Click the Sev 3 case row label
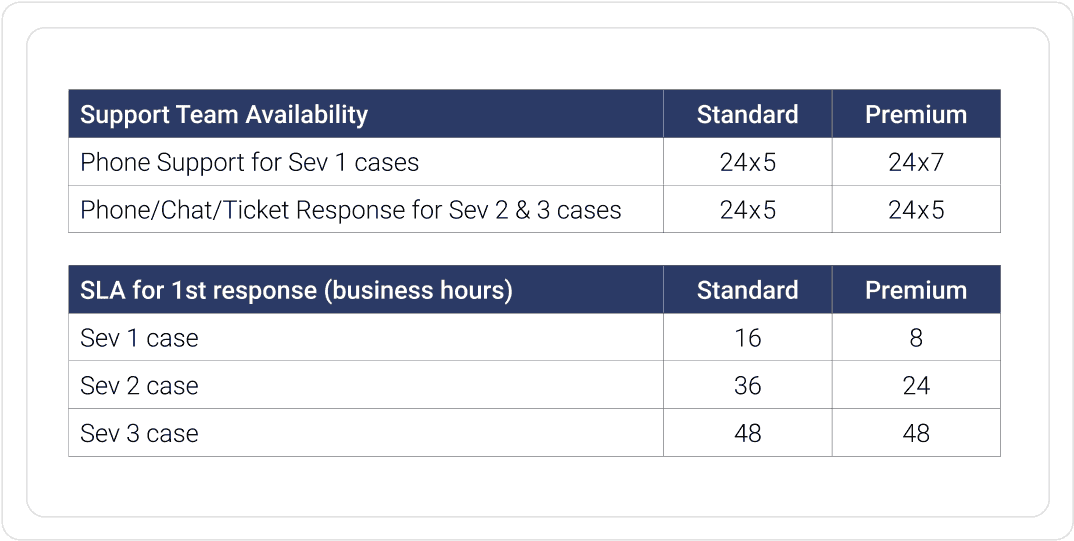The image size is (1074, 541). (139, 433)
